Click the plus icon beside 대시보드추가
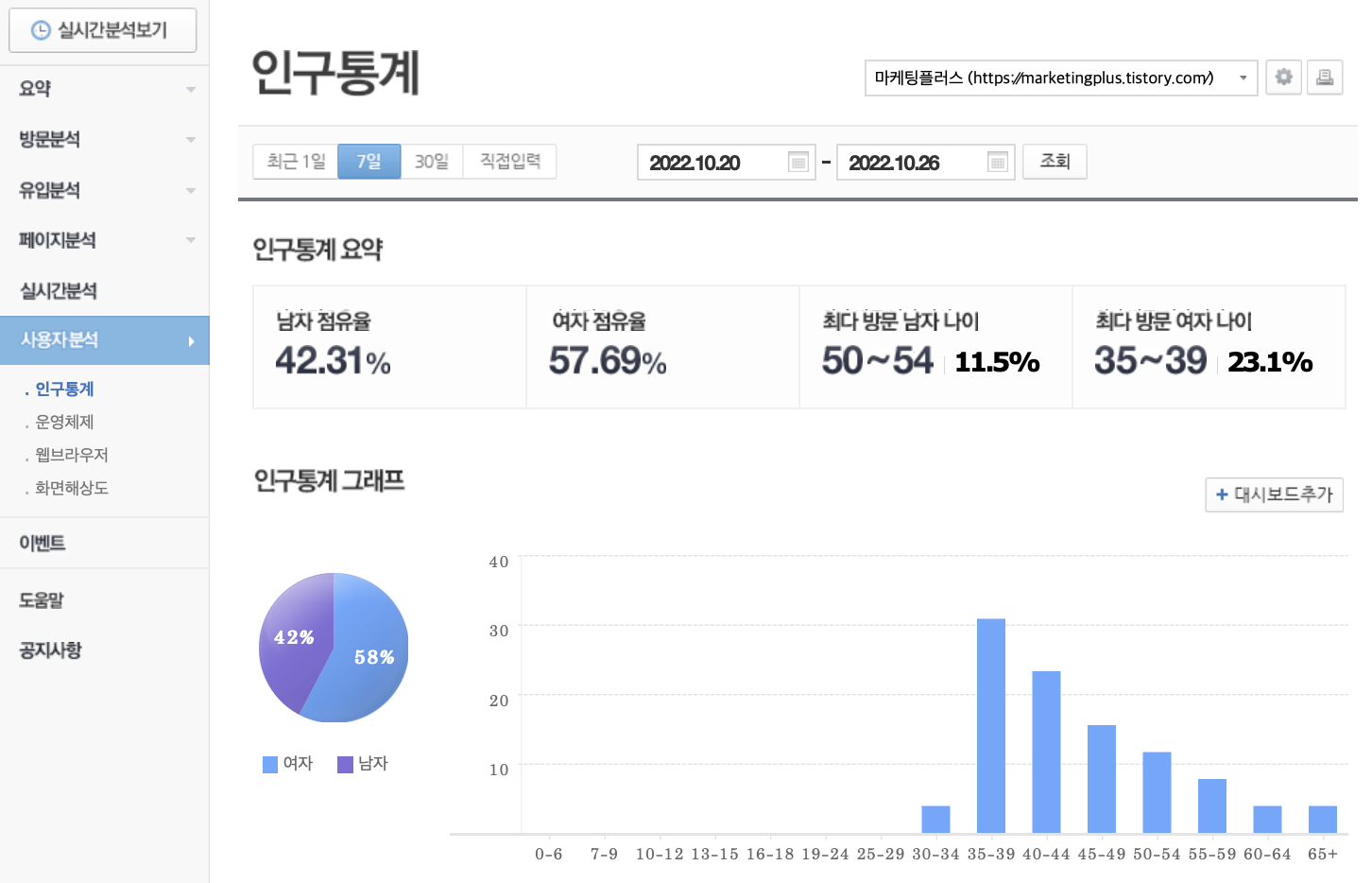 tap(1220, 494)
